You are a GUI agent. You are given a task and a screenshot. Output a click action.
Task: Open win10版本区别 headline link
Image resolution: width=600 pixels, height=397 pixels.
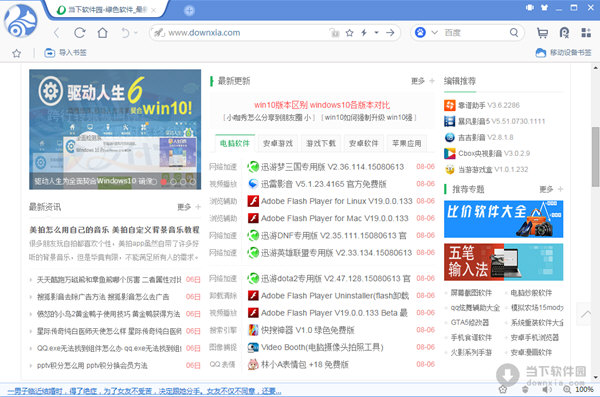tap(322, 105)
